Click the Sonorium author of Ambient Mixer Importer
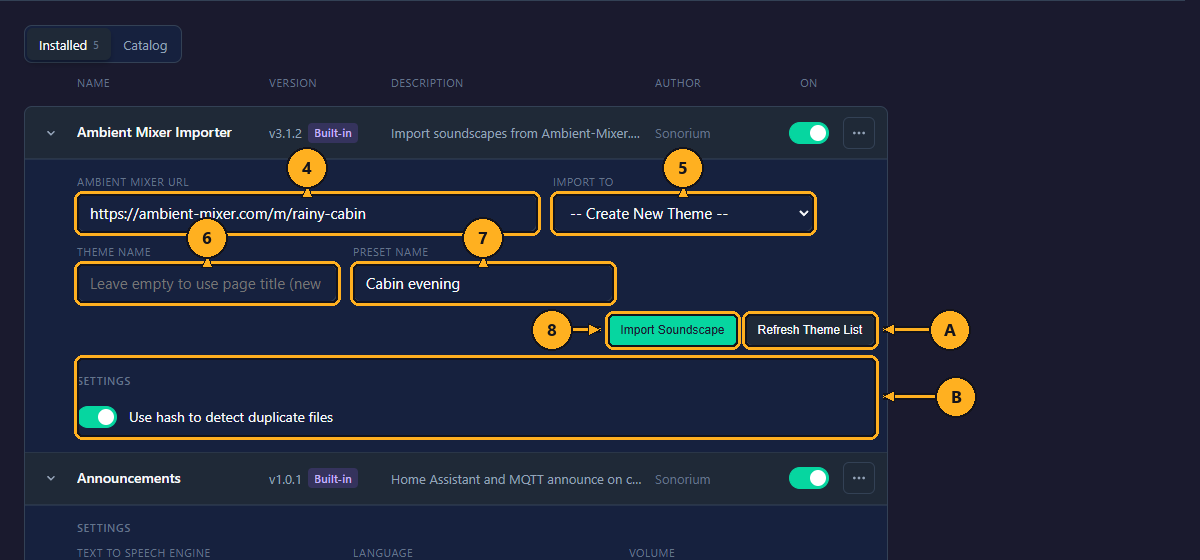The height and width of the screenshot is (560, 1200). point(683,133)
